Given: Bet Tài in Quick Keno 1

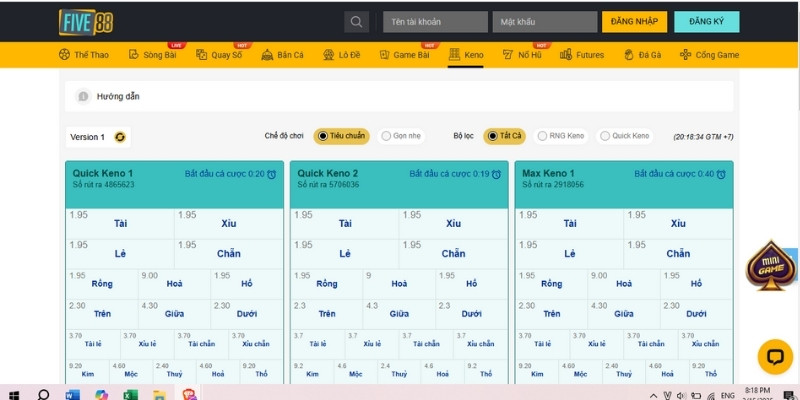Looking at the screenshot, I should tap(120, 223).
